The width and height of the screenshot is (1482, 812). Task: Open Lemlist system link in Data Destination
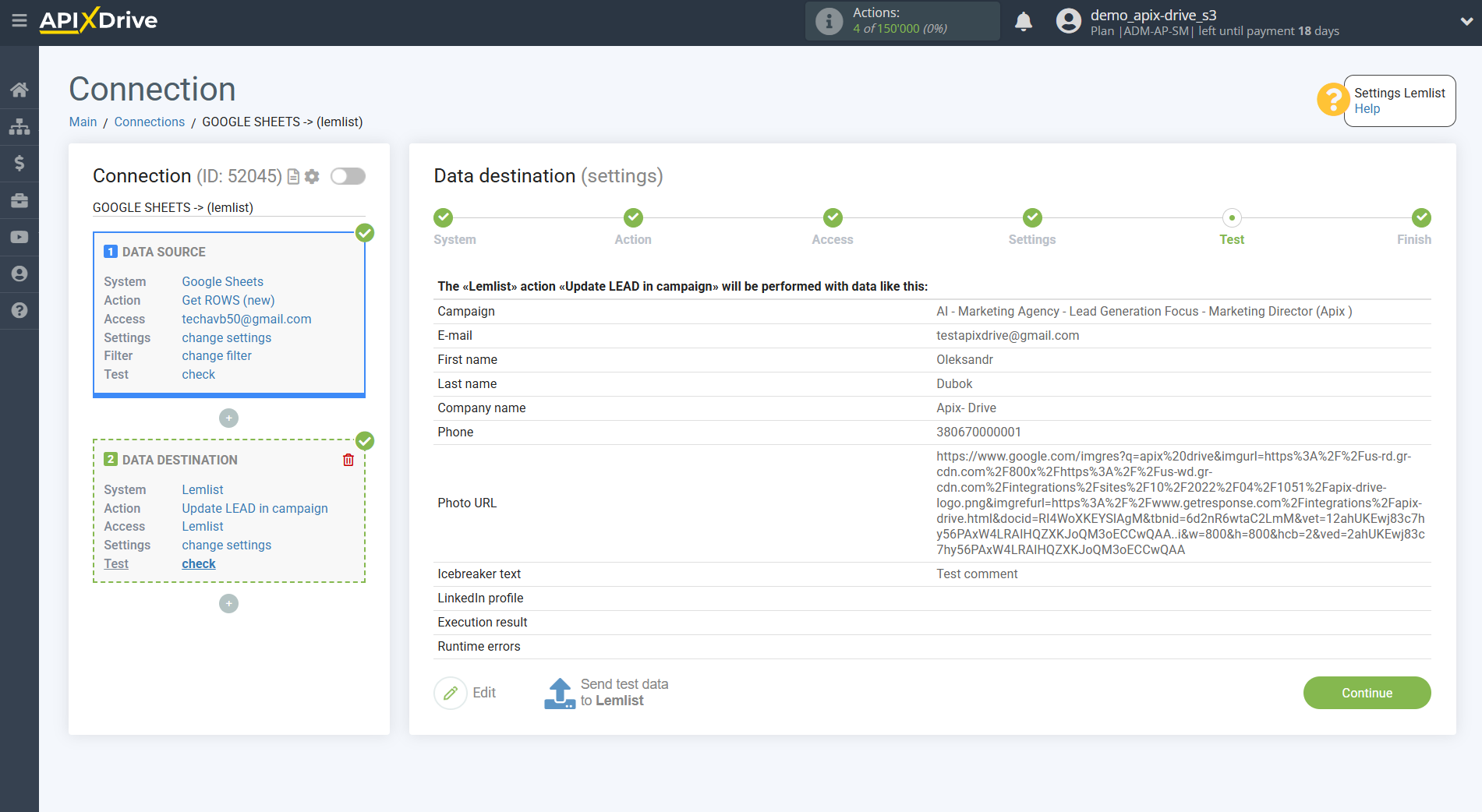[203, 489]
